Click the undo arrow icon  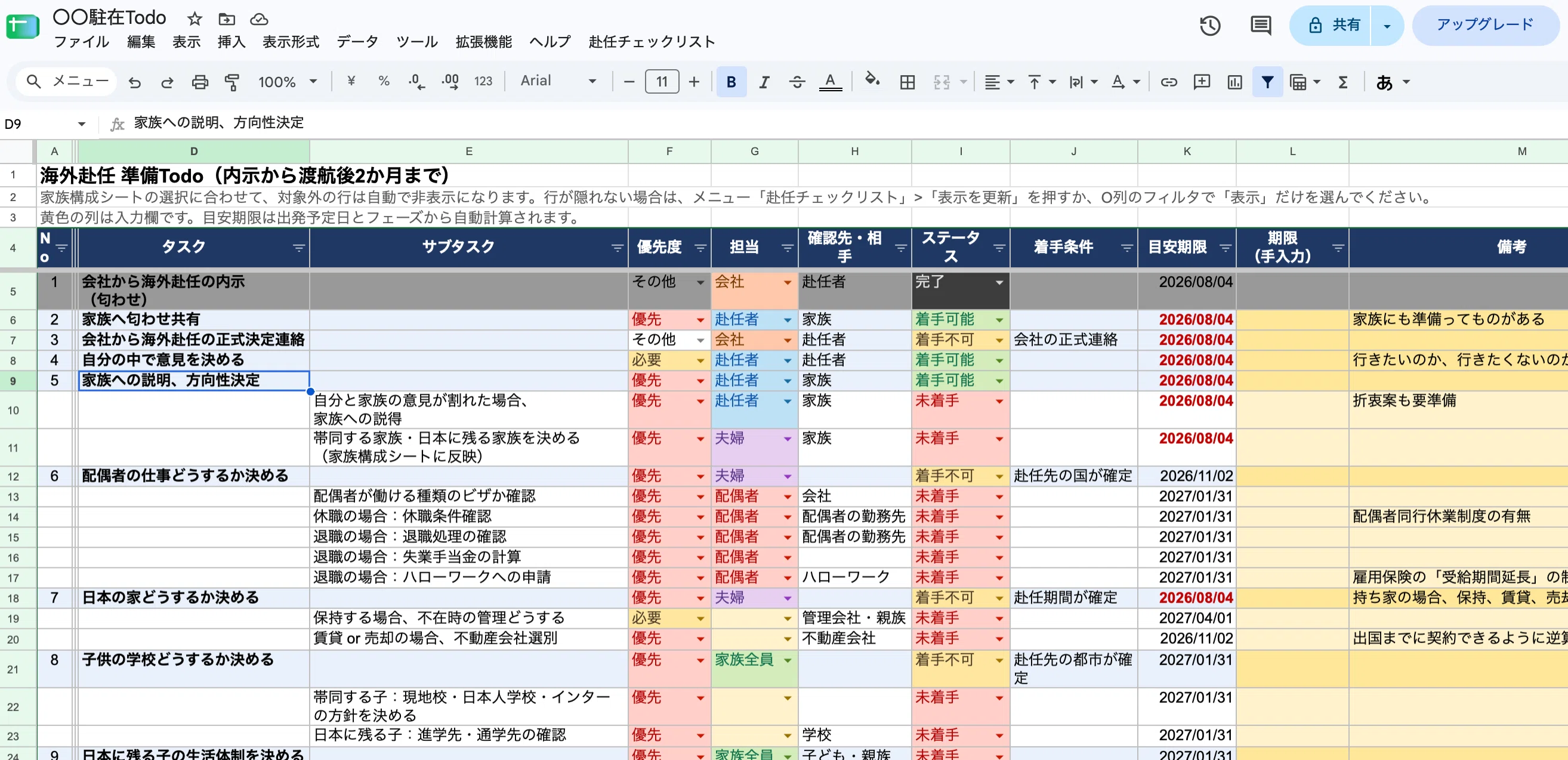pyautogui.click(x=134, y=82)
